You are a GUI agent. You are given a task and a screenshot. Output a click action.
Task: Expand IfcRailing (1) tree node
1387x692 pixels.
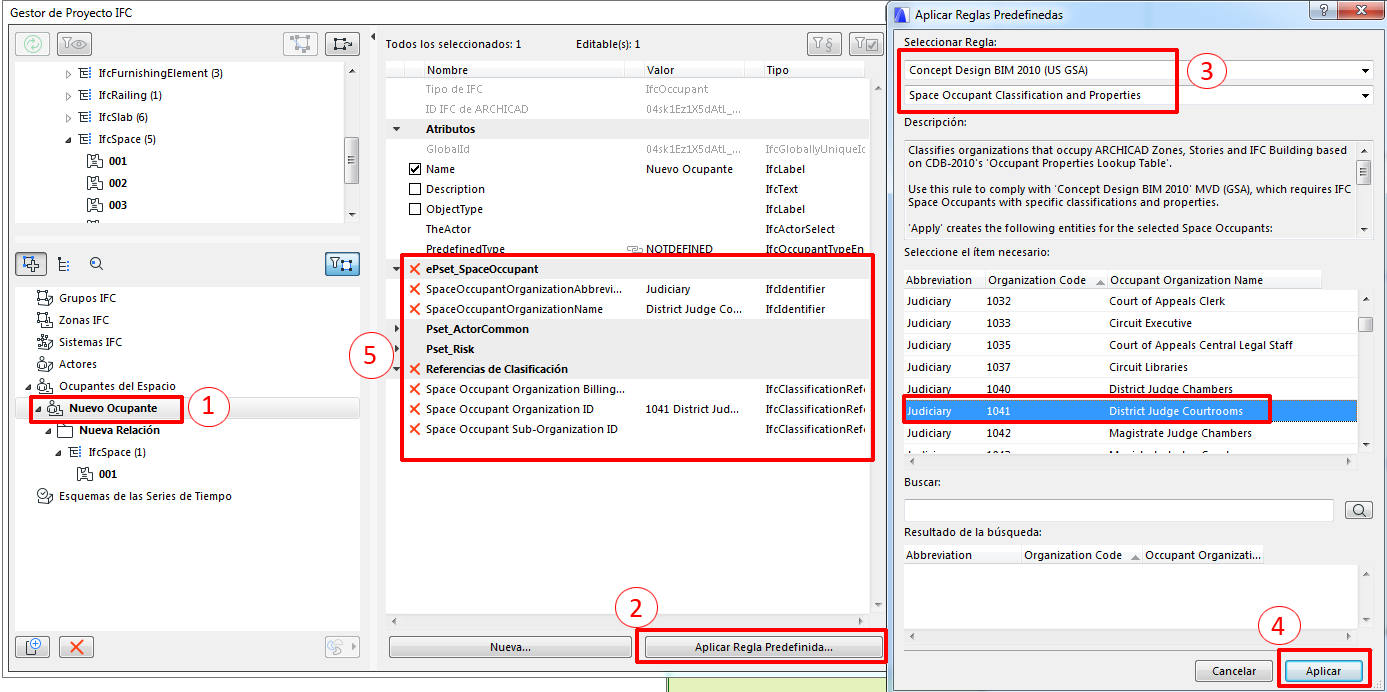(68, 96)
